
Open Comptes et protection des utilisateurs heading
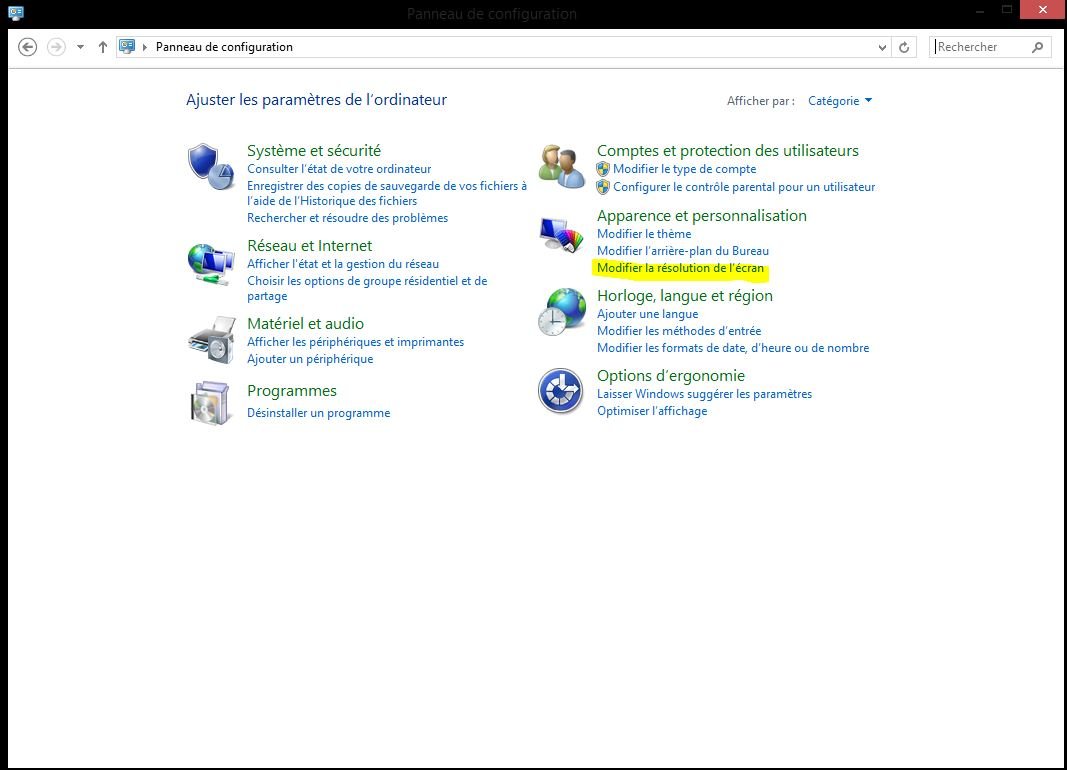727,150
